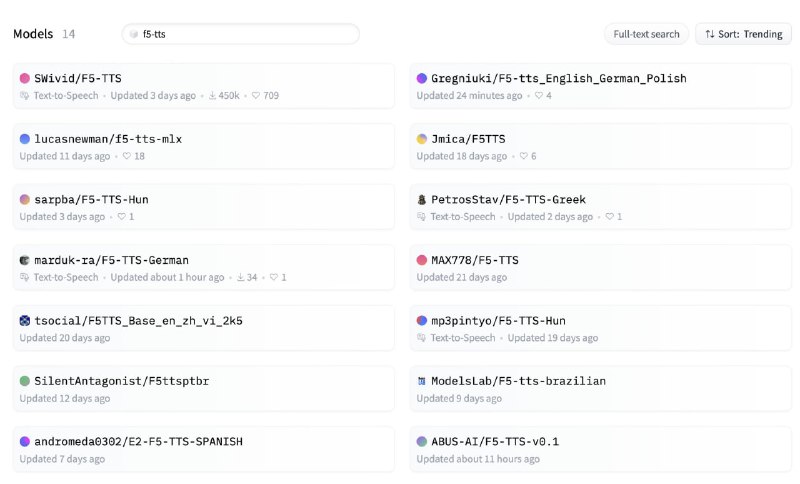
Task: Open the SWivid/F5-TTS model
Action: point(204,86)
